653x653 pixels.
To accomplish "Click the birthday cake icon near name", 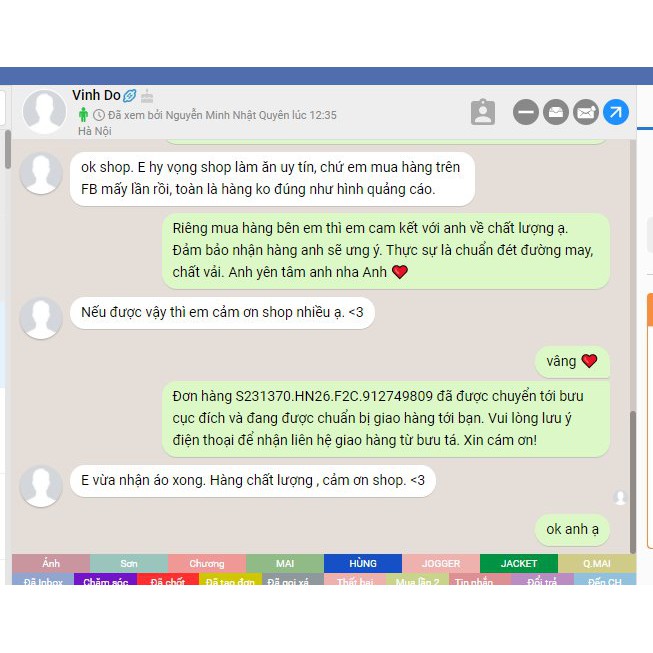I will point(147,96).
